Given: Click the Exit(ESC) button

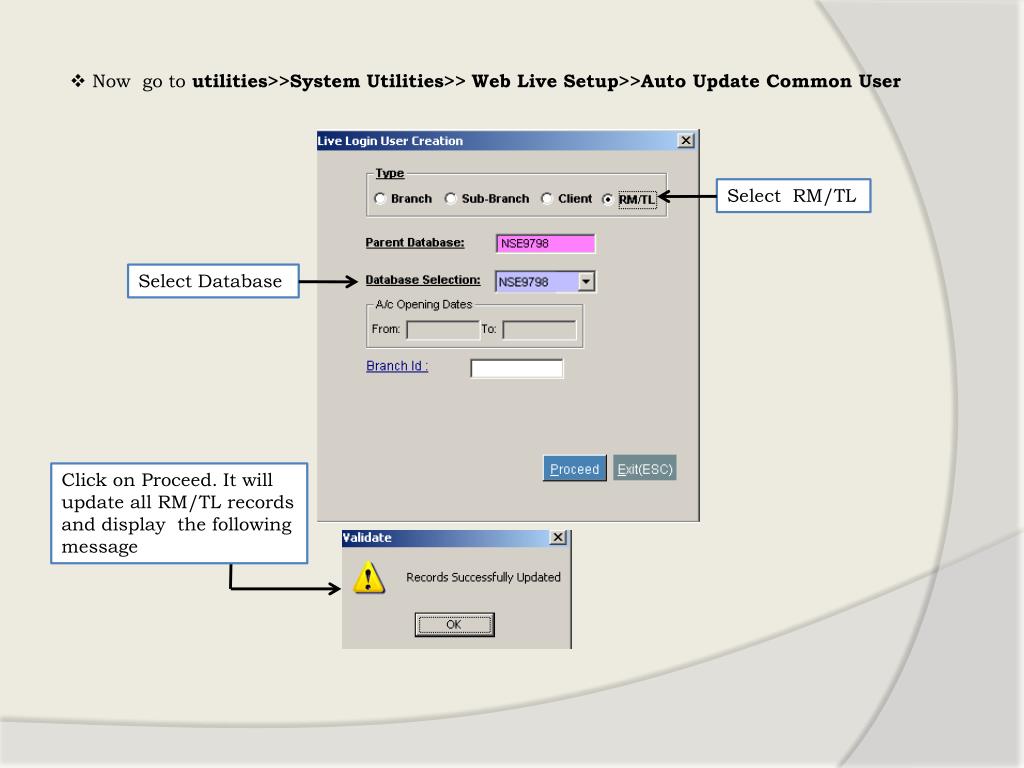Looking at the screenshot, I should click(x=644, y=468).
